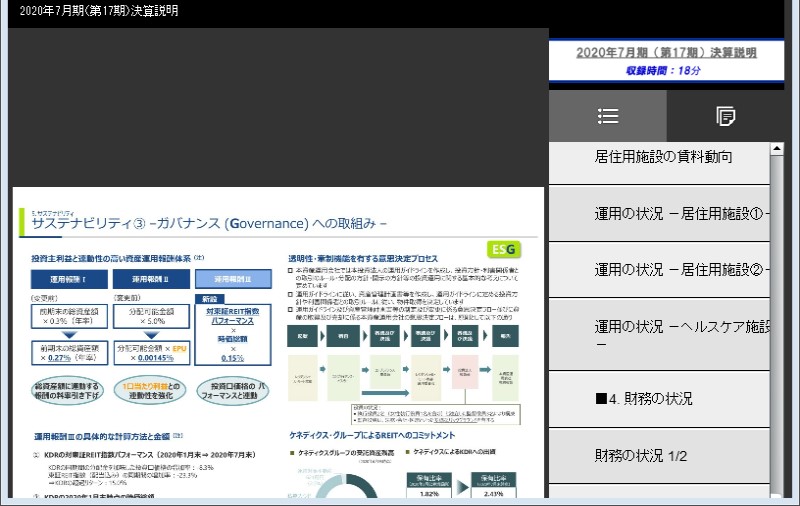
Task: Go to section ■4. 財務の状況
Action: pos(659,399)
